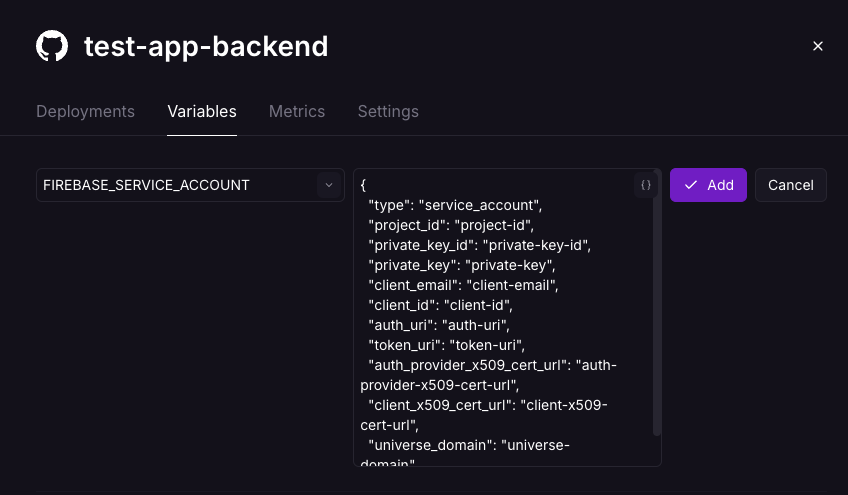The width and height of the screenshot is (848, 495).
Task: Click the curly braces JSON icon
Action: tap(646, 185)
